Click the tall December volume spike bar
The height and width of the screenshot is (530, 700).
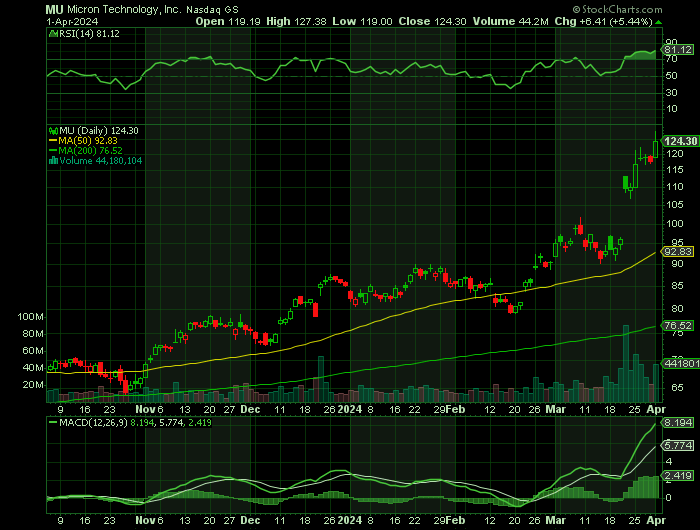coord(321,379)
